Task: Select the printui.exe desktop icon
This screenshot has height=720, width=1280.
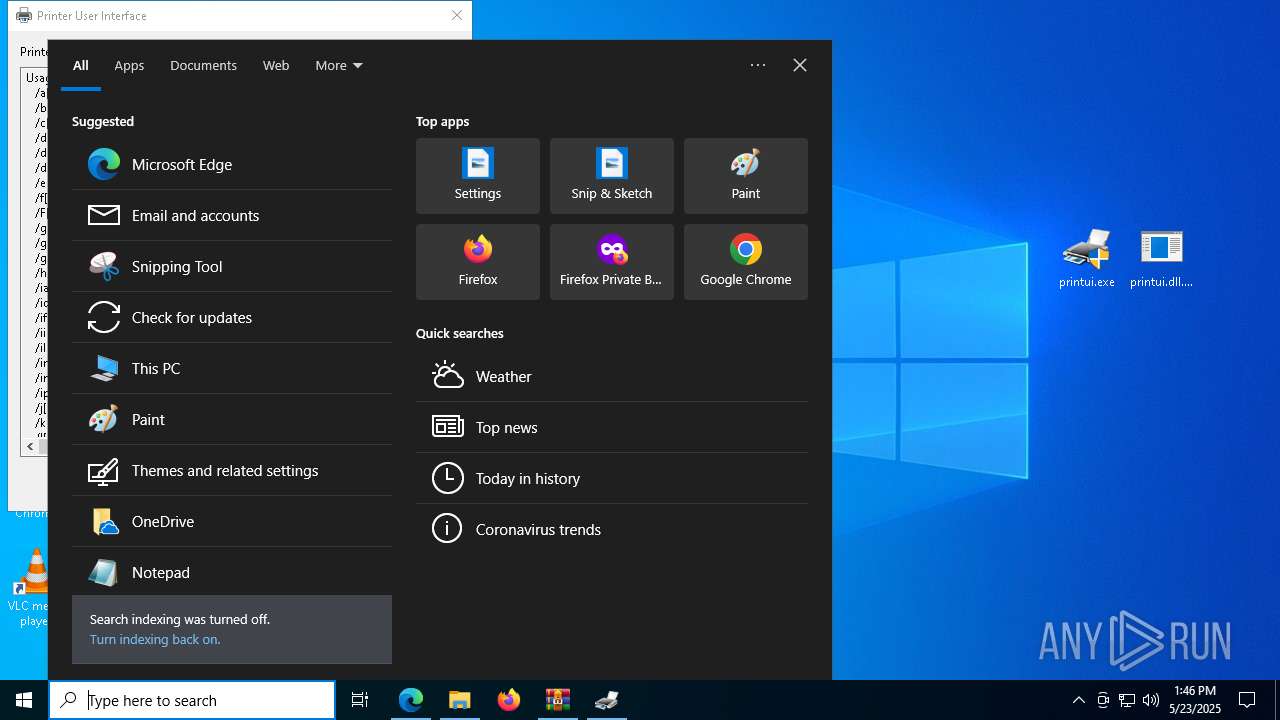Action: click(1087, 259)
